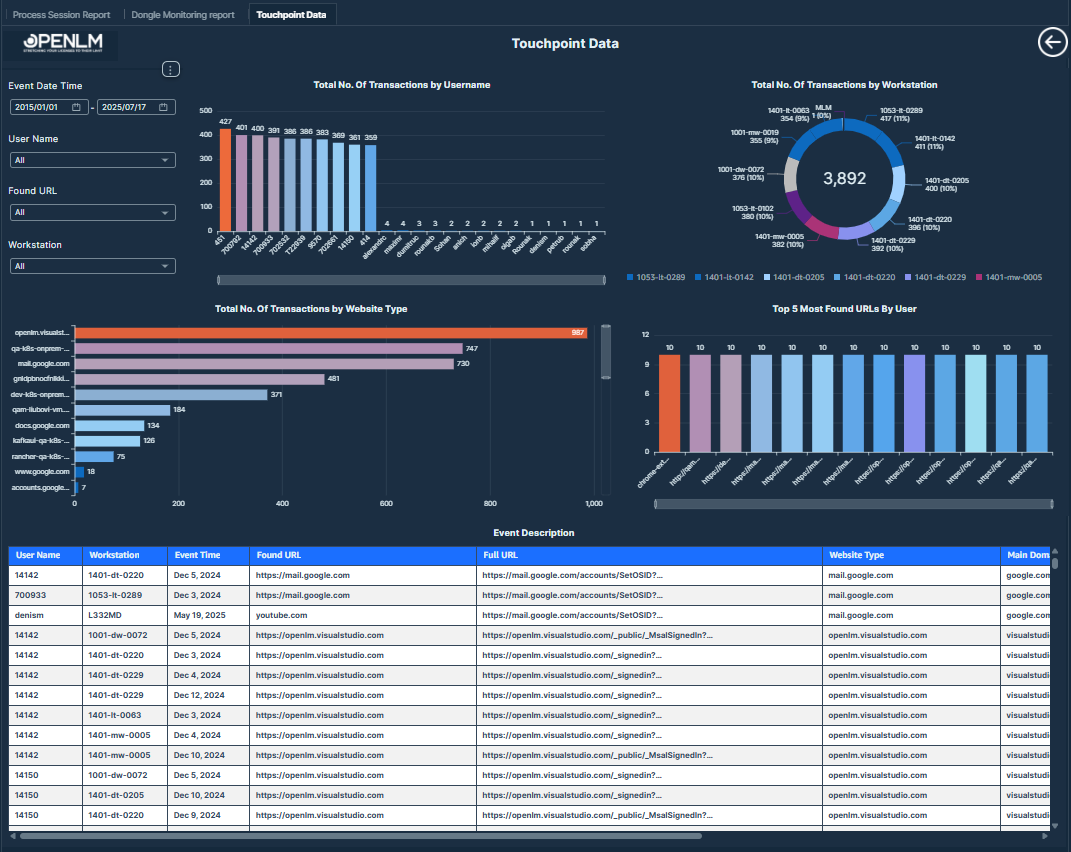The height and width of the screenshot is (852, 1071).
Task: Click the username chart horizontal scrollbar
Action: (x=411, y=280)
